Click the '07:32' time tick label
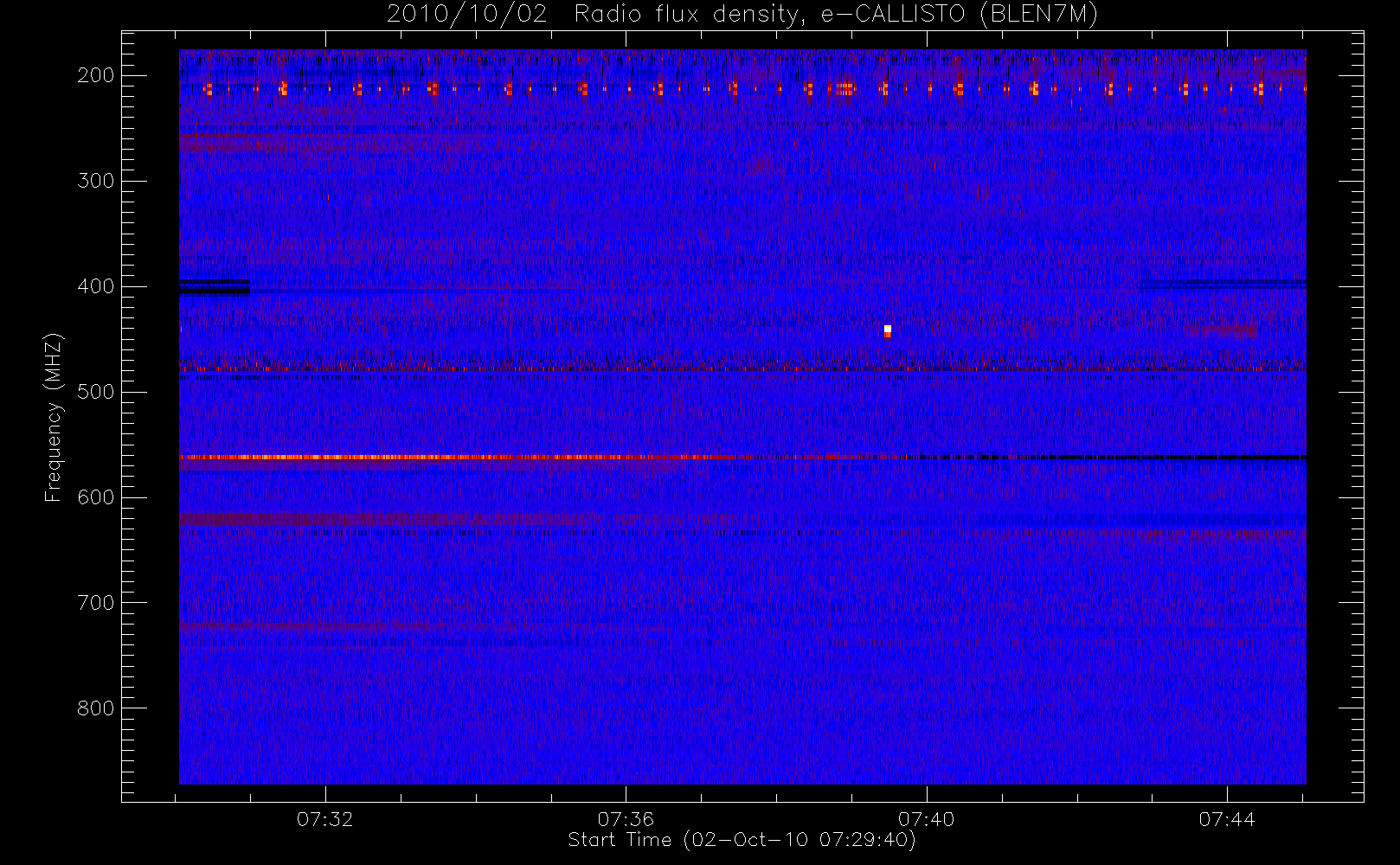 click(x=325, y=819)
